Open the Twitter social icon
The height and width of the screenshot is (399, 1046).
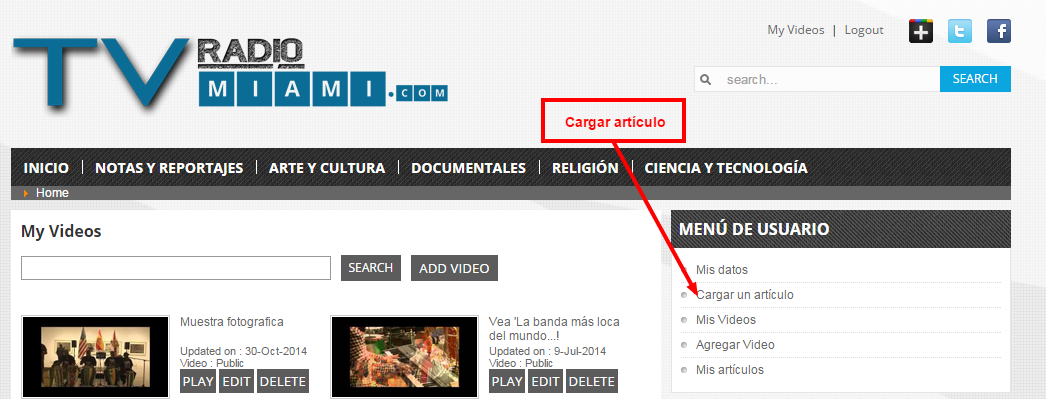tap(960, 31)
